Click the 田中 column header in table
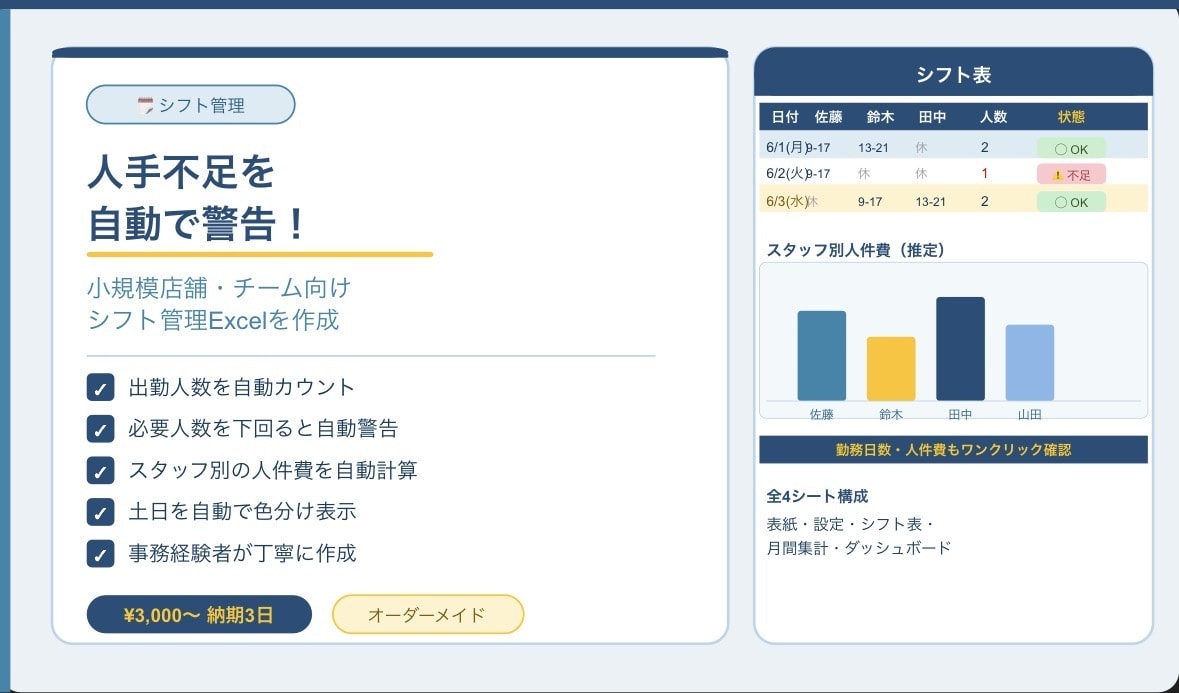 [x=932, y=117]
